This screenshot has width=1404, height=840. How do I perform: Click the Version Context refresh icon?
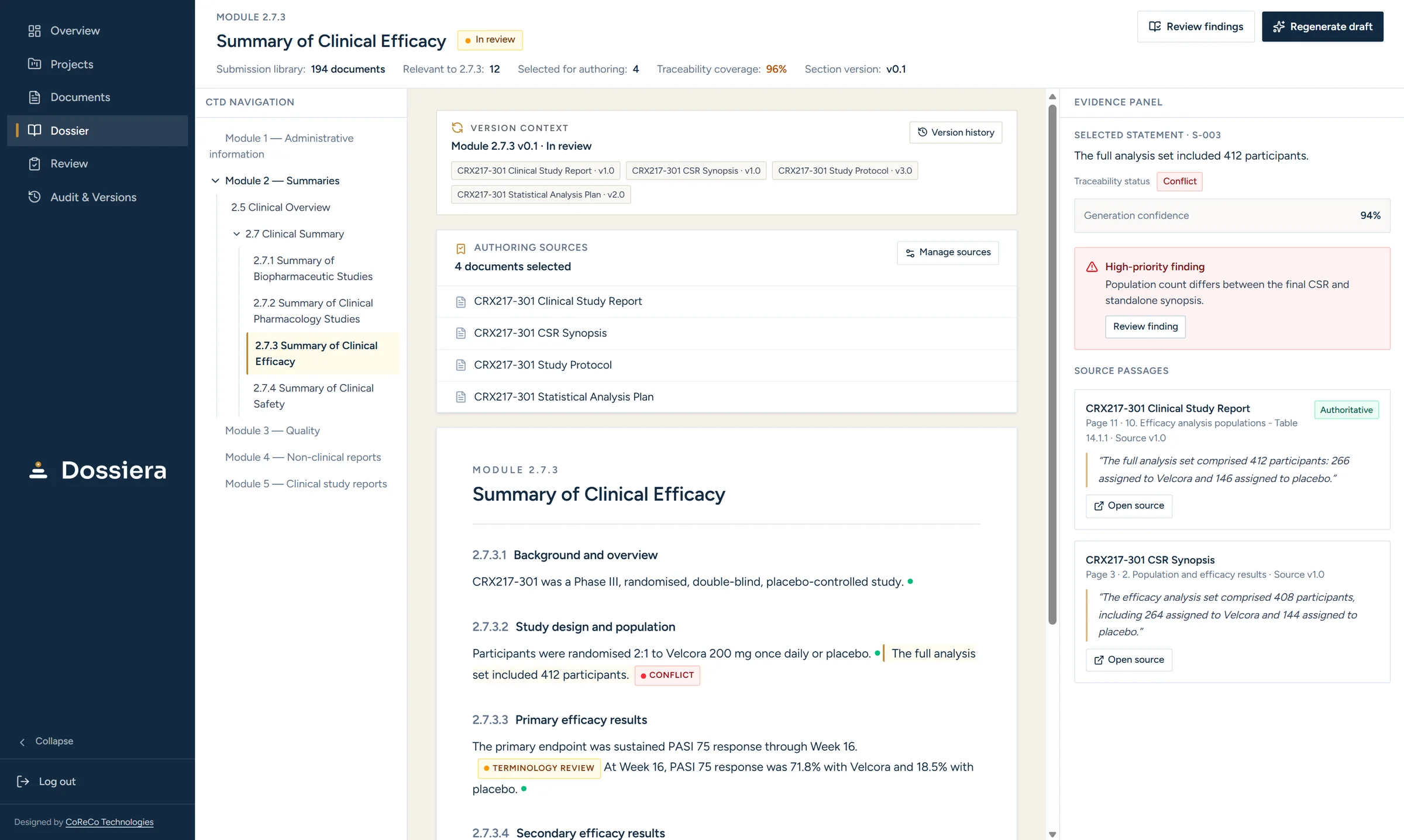457,128
